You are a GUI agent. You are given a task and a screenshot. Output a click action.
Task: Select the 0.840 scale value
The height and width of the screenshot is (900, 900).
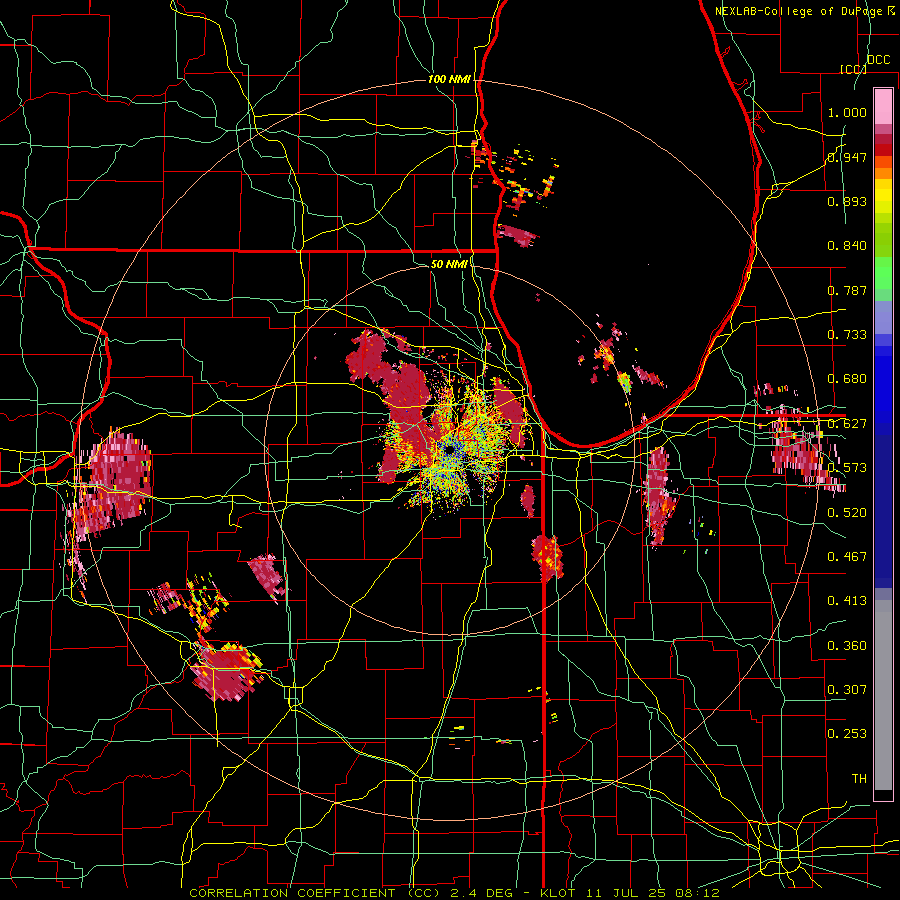[x=847, y=246]
